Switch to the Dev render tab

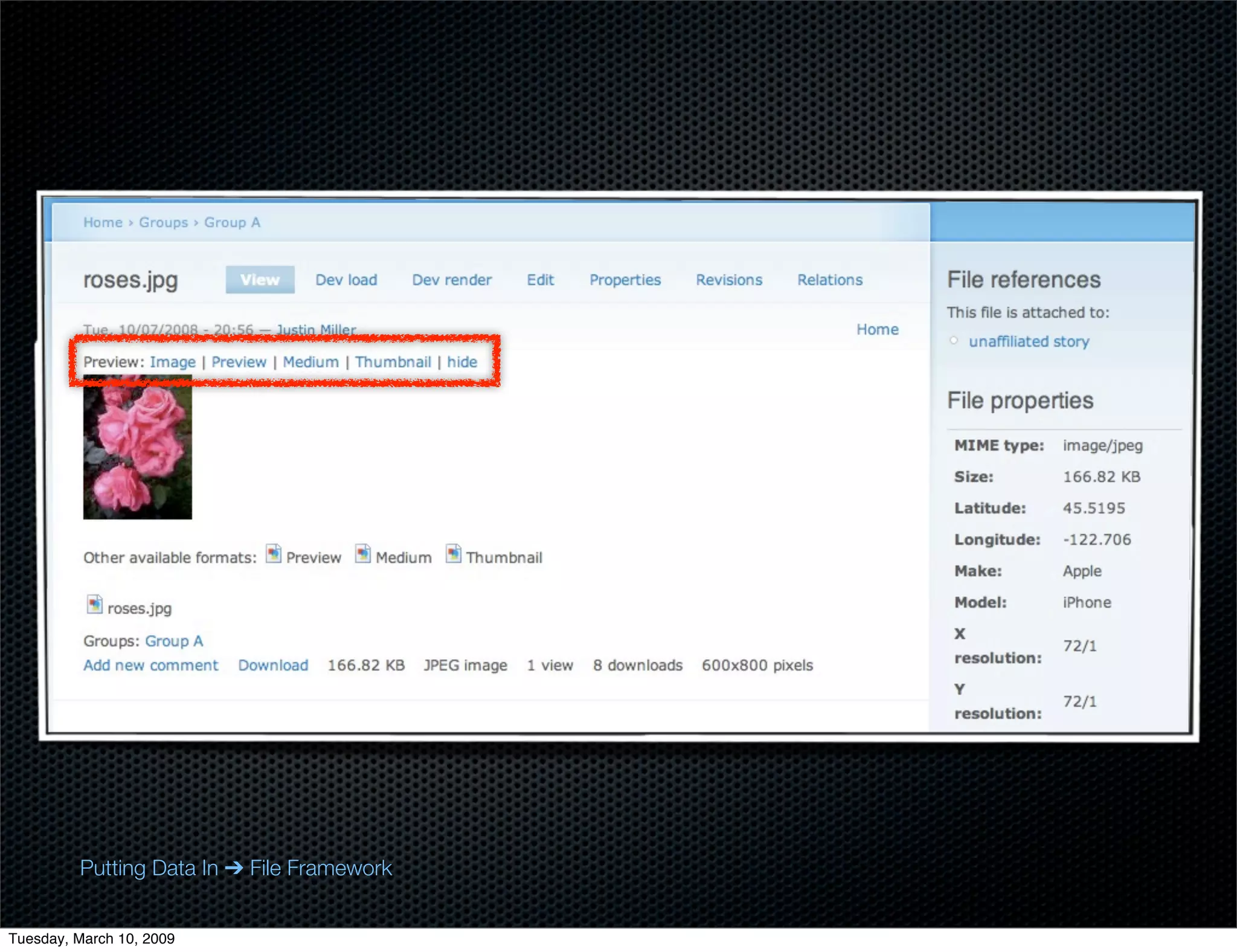coord(452,280)
